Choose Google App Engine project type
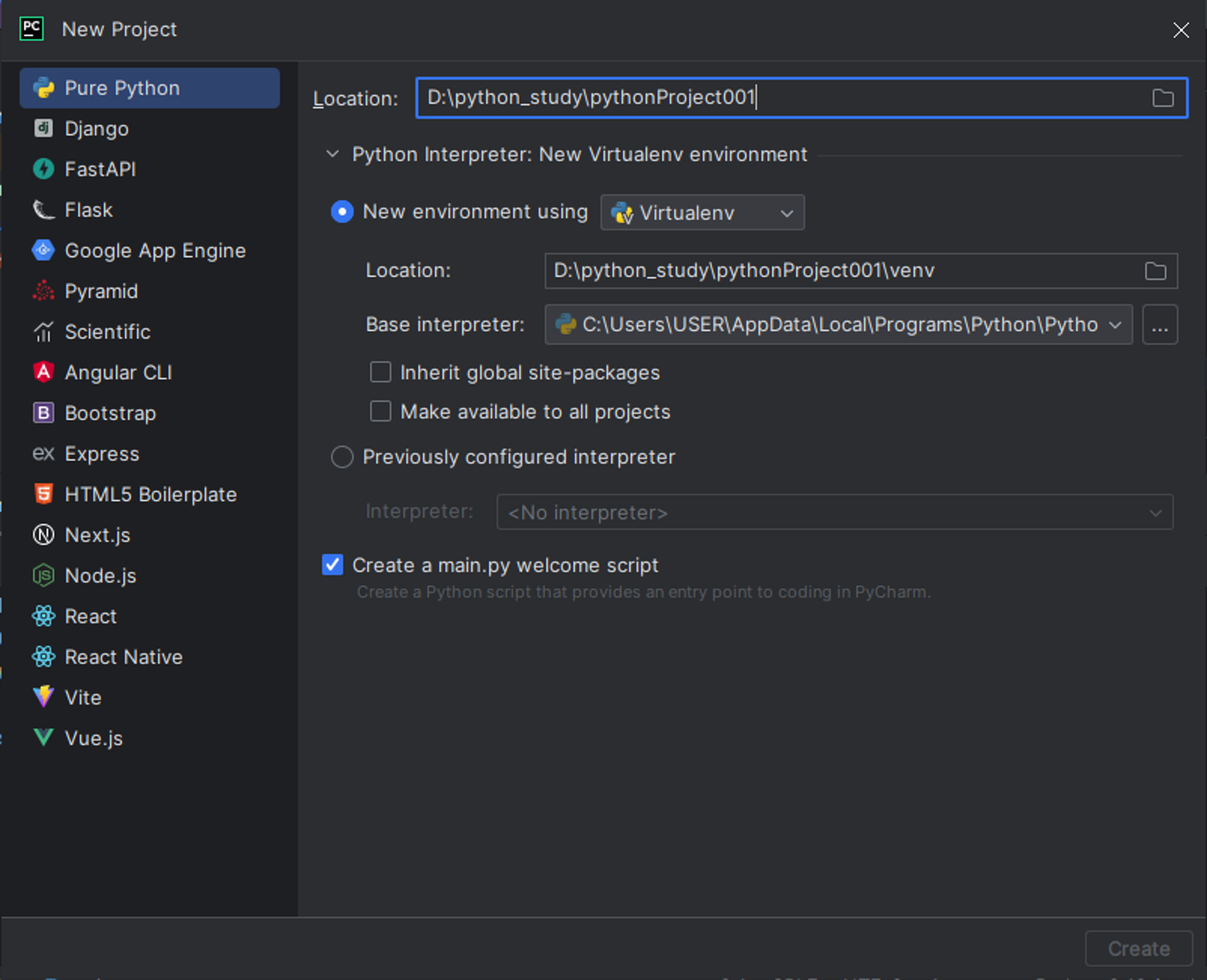This screenshot has height=980, width=1207. (150, 250)
